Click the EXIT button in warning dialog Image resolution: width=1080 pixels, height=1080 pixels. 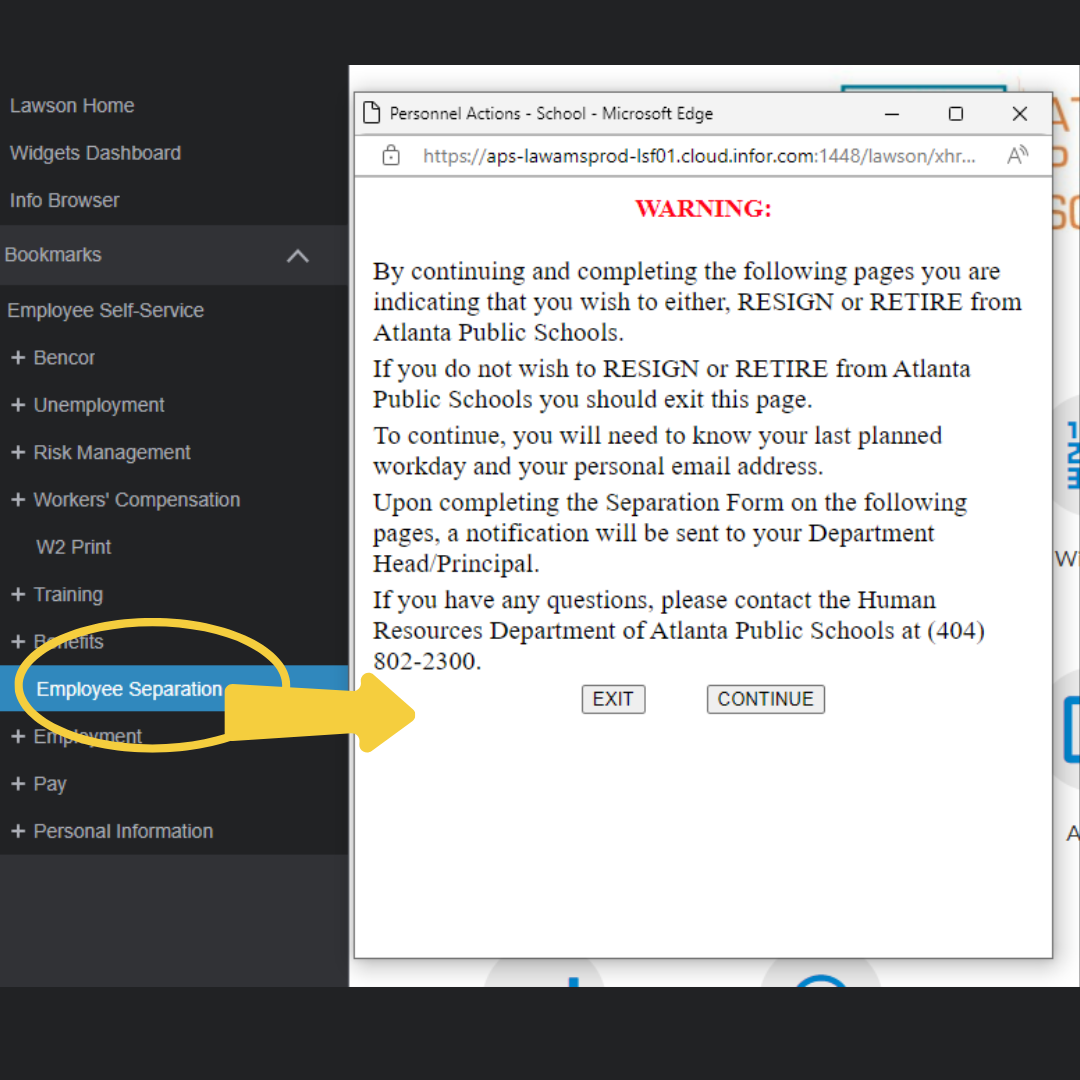coord(613,699)
